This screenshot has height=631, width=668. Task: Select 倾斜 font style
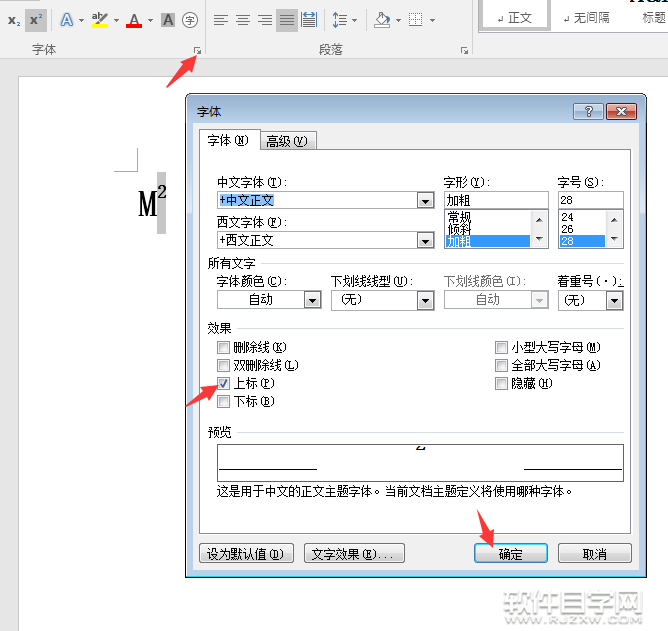click(x=487, y=229)
